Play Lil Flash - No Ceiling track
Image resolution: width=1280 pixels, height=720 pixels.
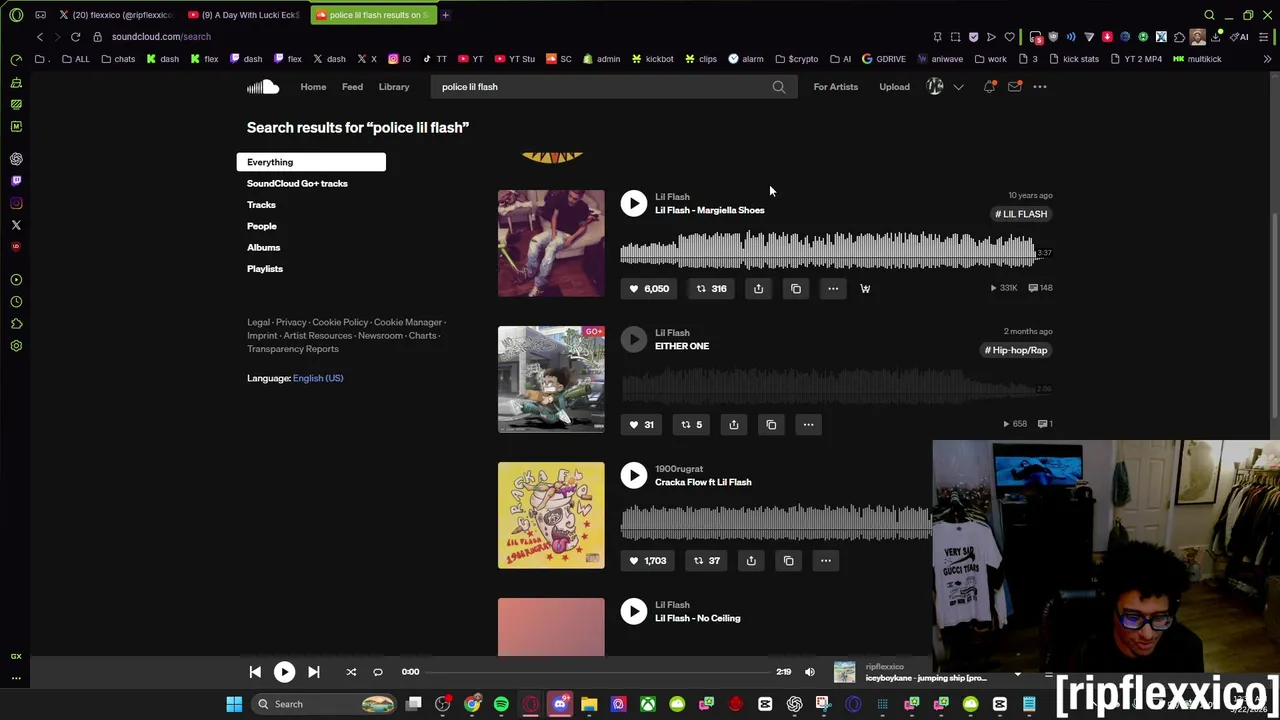click(633, 611)
